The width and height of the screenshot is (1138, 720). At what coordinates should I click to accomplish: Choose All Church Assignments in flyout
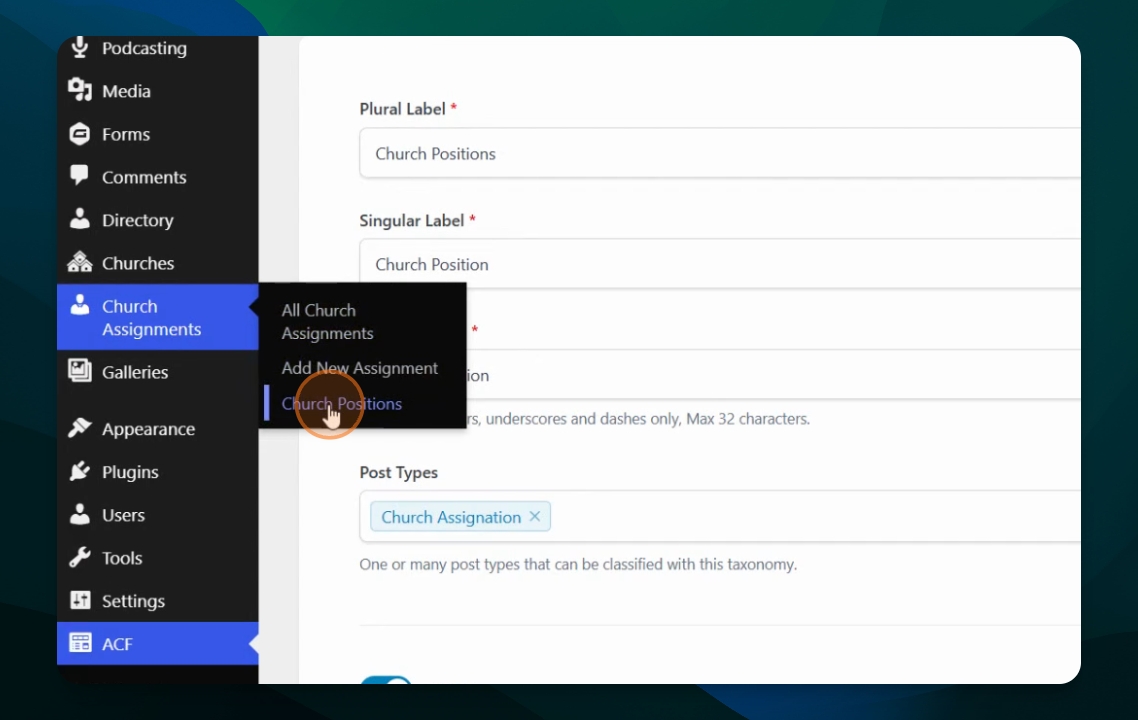(x=327, y=322)
